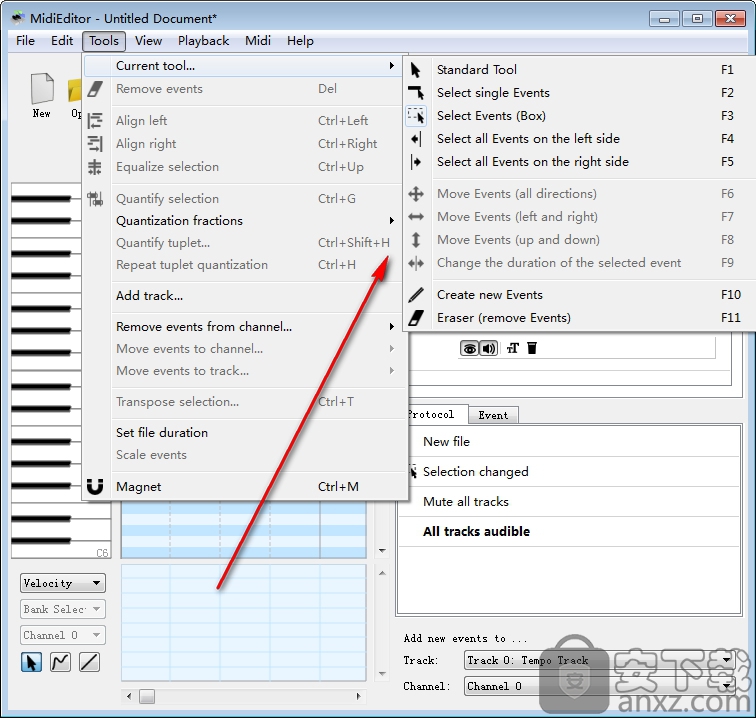The height and width of the screenshot is (718, 756).
Task: Choose Add track... menu entry
Action: pos(245,296)
